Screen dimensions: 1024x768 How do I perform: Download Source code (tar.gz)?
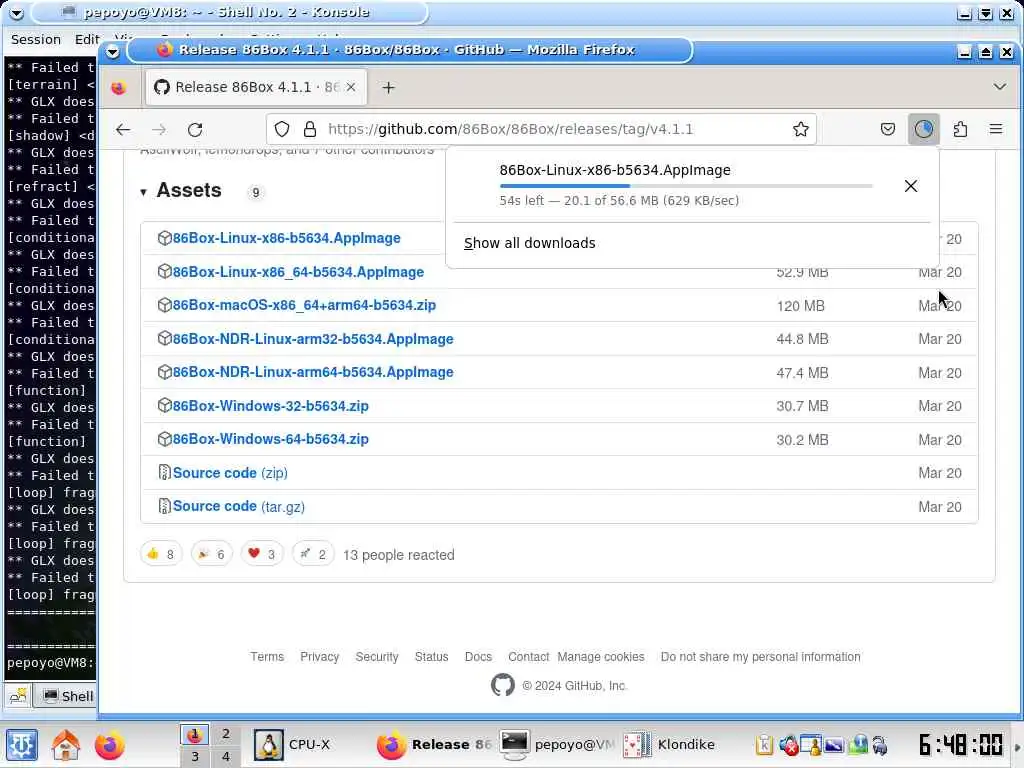click(238, 506)
